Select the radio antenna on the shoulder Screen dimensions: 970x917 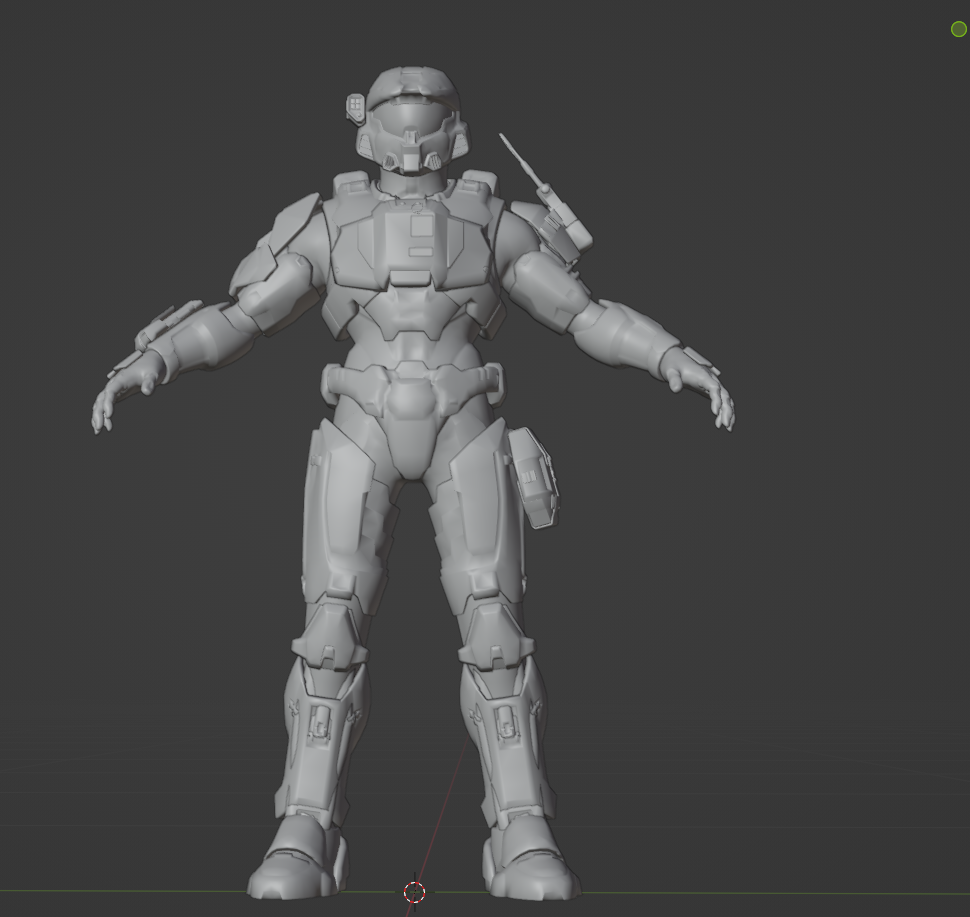coord(525,161)
